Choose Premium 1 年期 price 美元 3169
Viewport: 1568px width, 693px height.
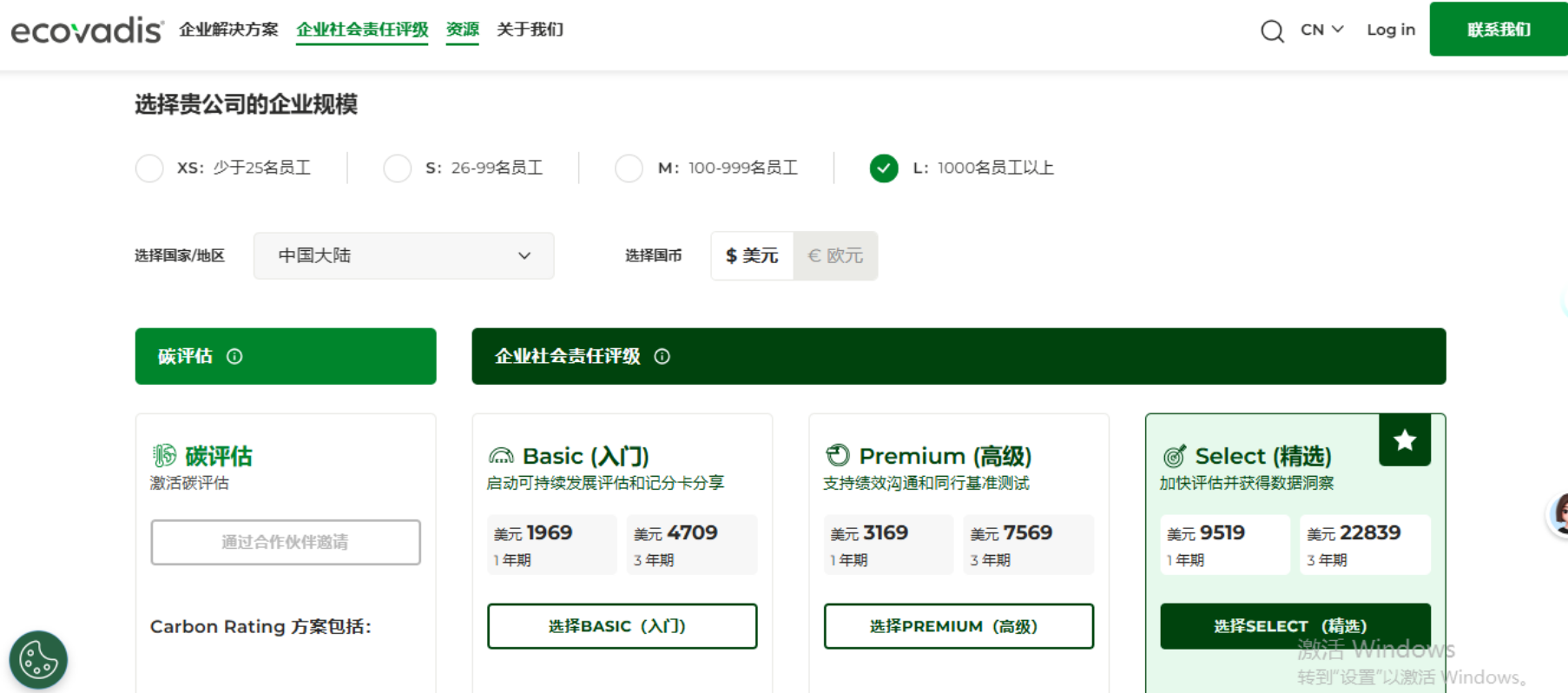[888, 544]
